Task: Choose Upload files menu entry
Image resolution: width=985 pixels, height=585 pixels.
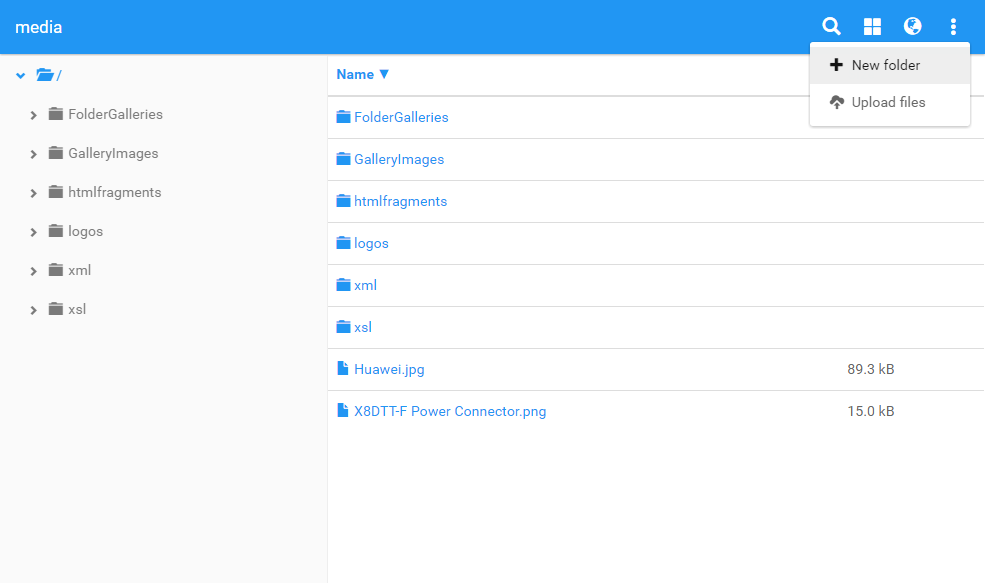Action: 888,102
